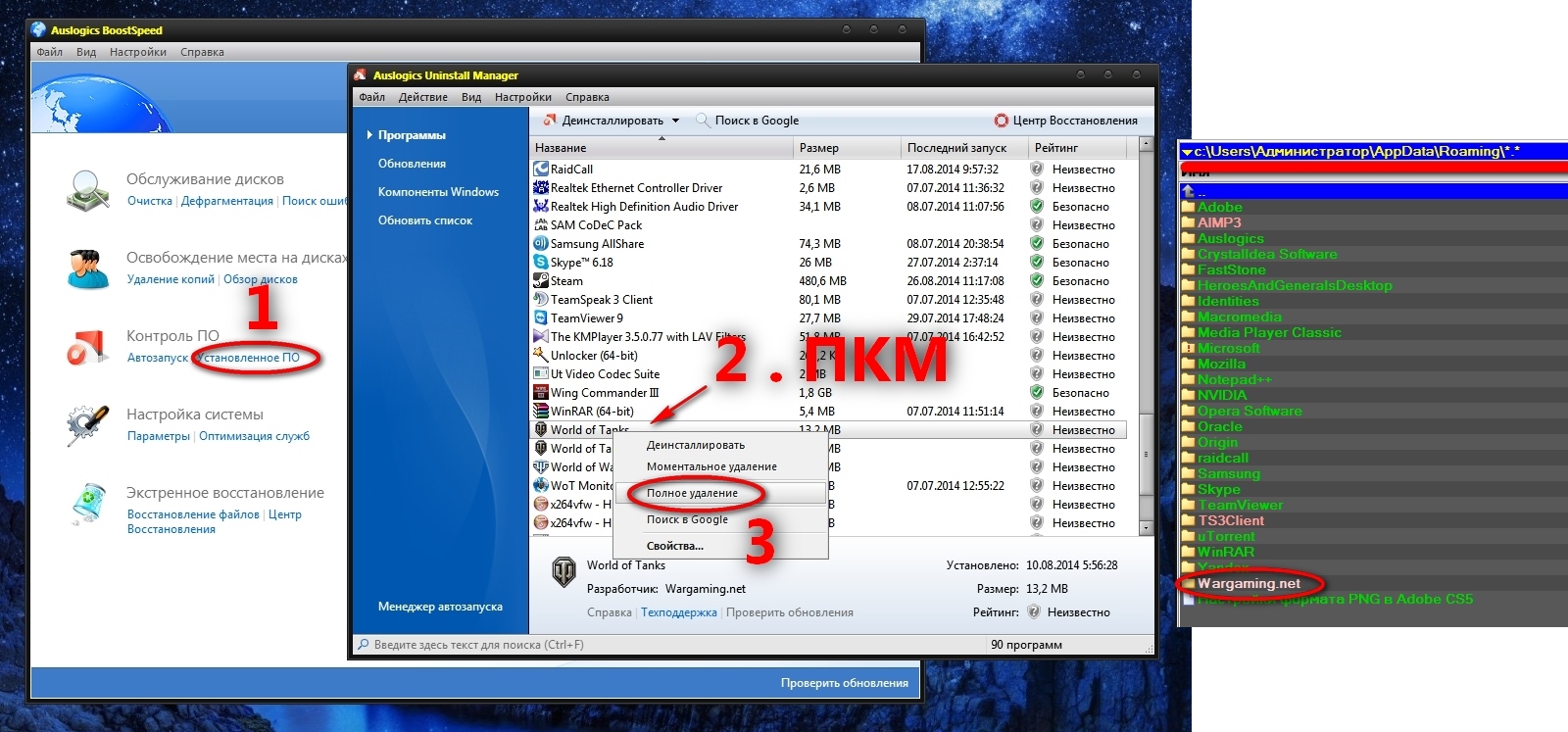Click the Emergency Recovery recycle bin icon
The height and width of the screenshot is (732, 1568).
(x=87, y=503)
